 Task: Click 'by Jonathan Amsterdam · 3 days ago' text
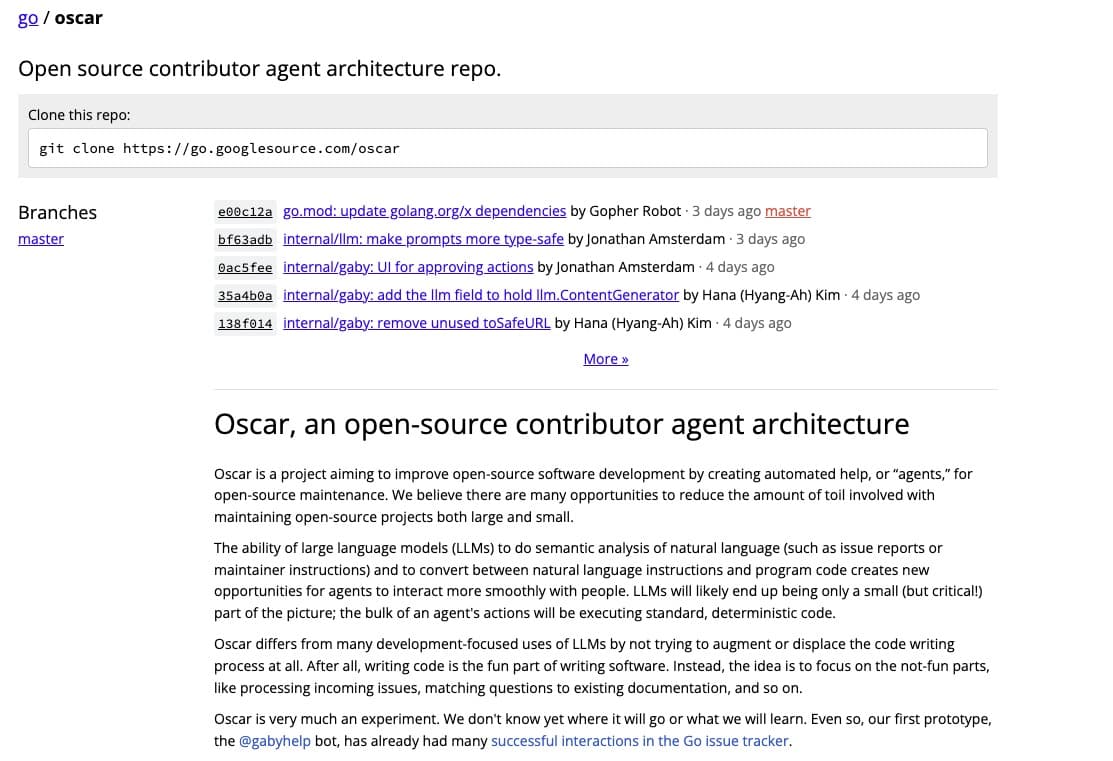point(686,239)
